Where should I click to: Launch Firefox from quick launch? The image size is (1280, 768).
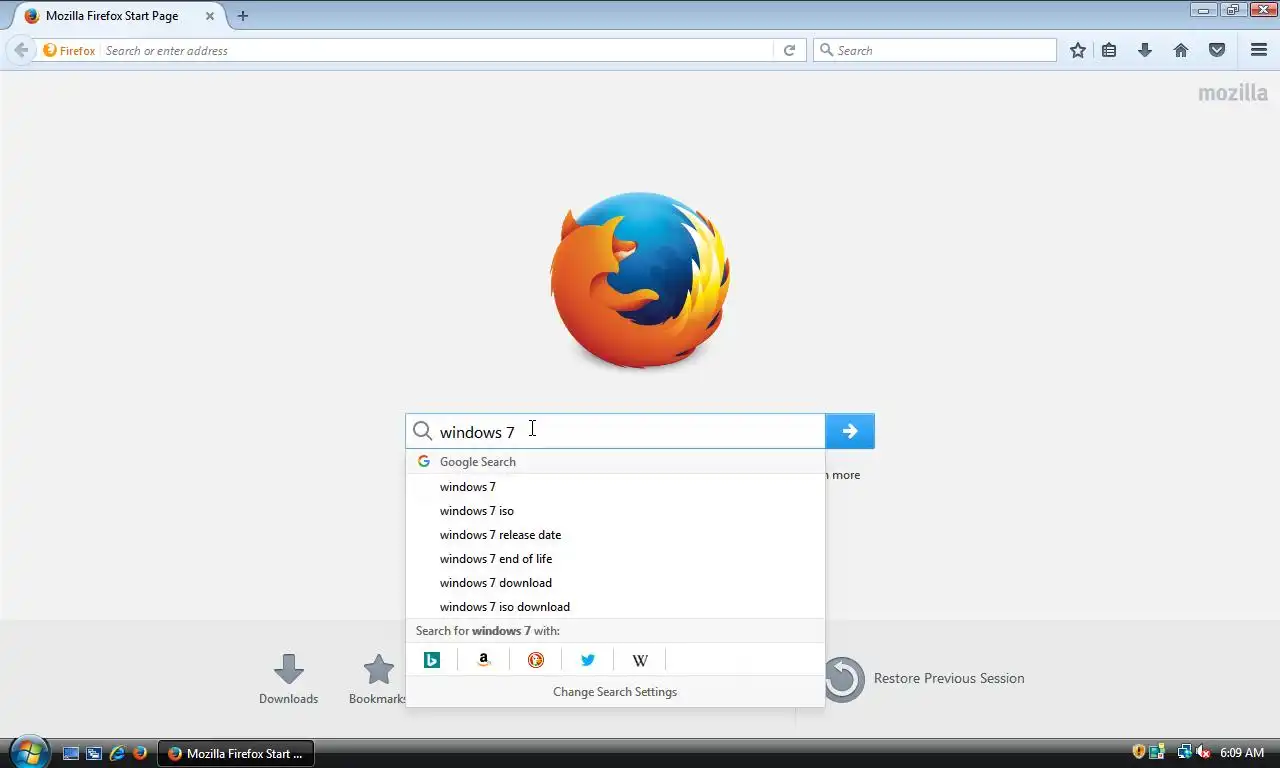140,753
